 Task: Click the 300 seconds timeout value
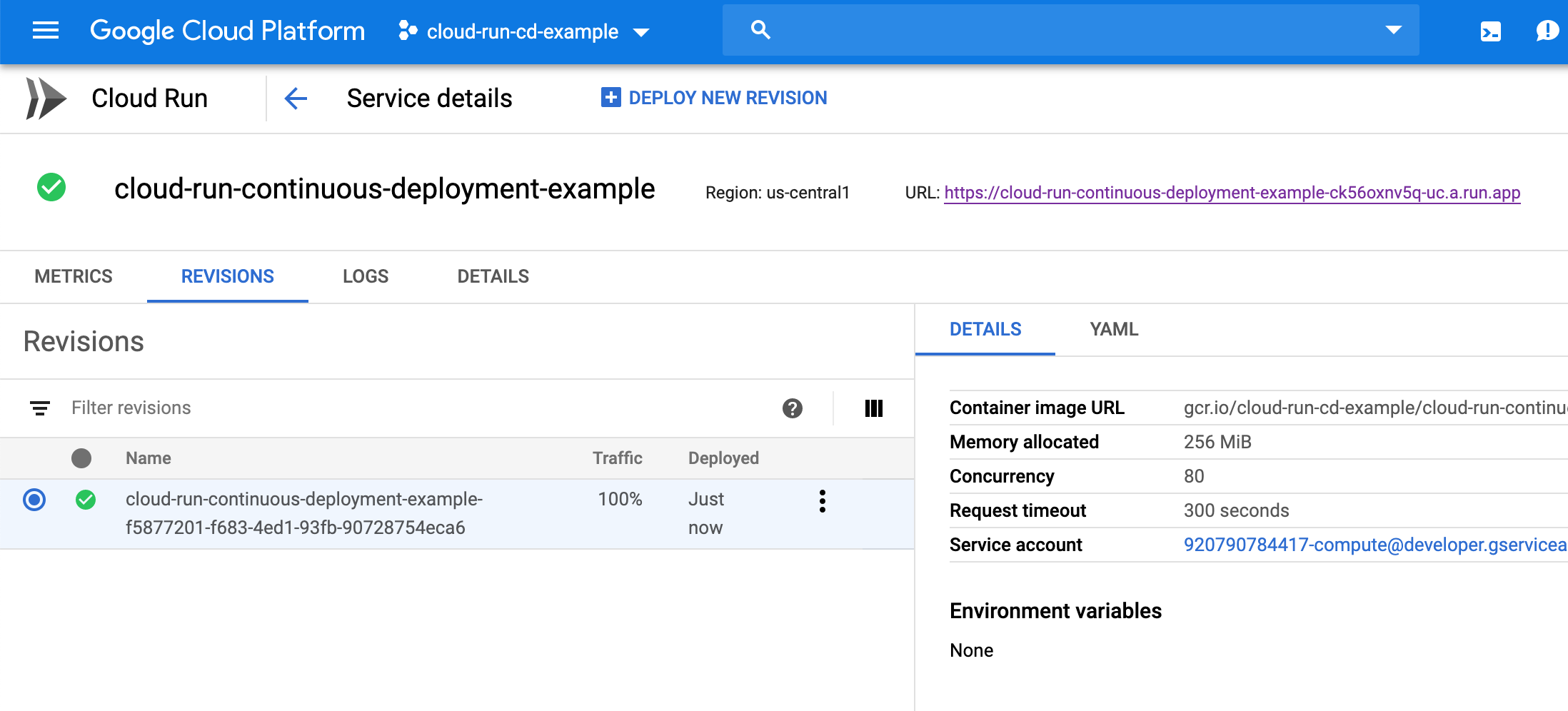[x=1237, y=510]
